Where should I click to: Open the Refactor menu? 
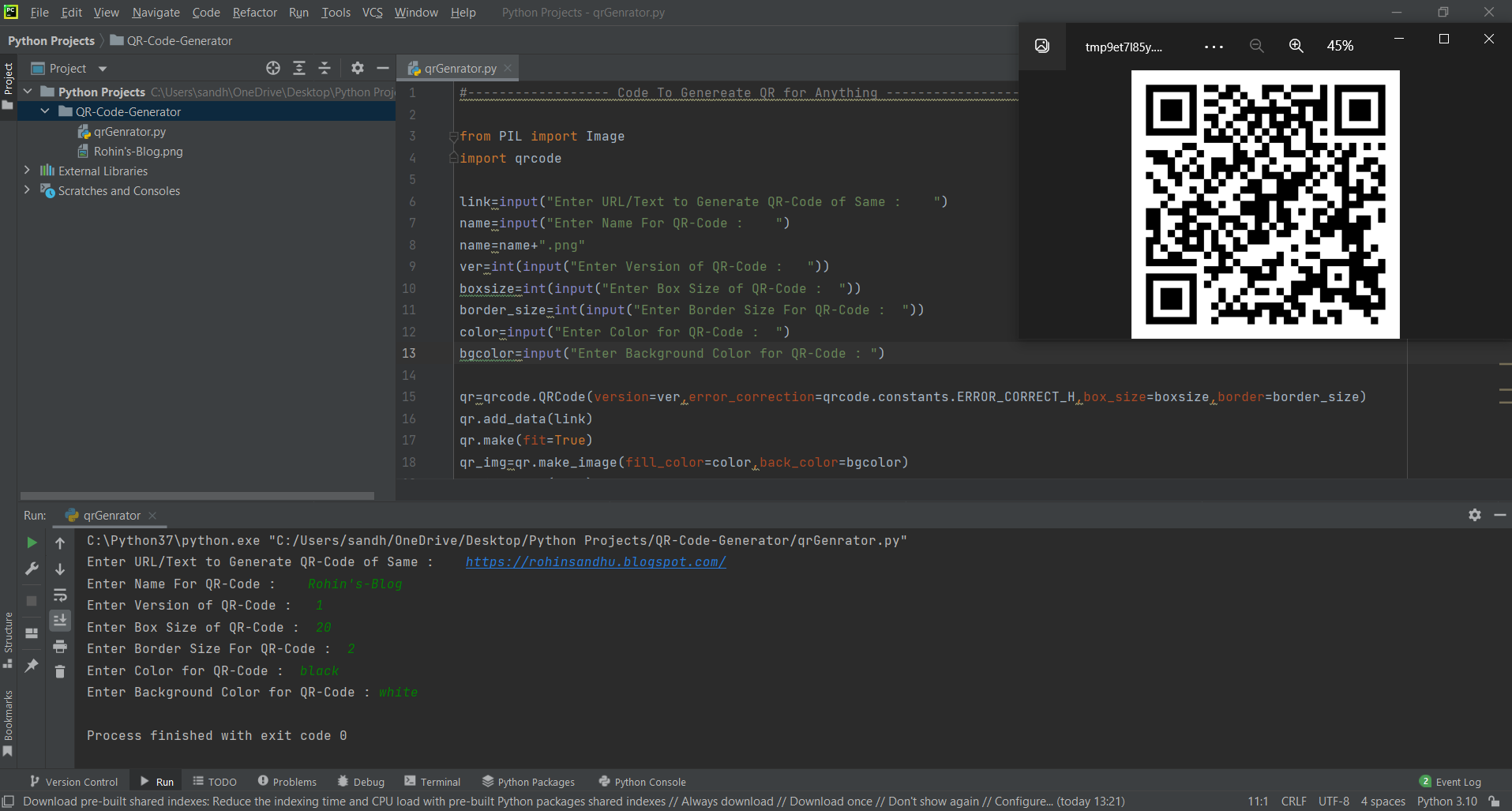[254, 13]
